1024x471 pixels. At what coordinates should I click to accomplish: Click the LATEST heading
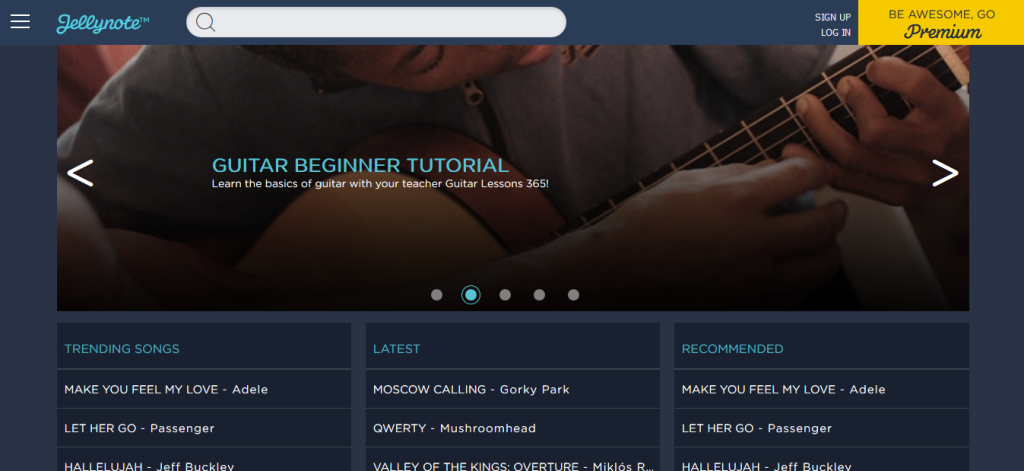[x=396, y=349]
